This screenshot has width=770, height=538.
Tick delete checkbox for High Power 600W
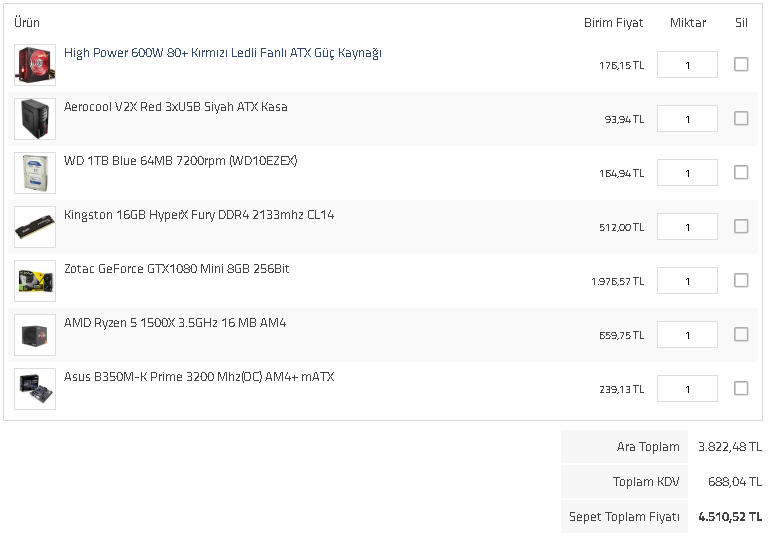tap(741, 64)
